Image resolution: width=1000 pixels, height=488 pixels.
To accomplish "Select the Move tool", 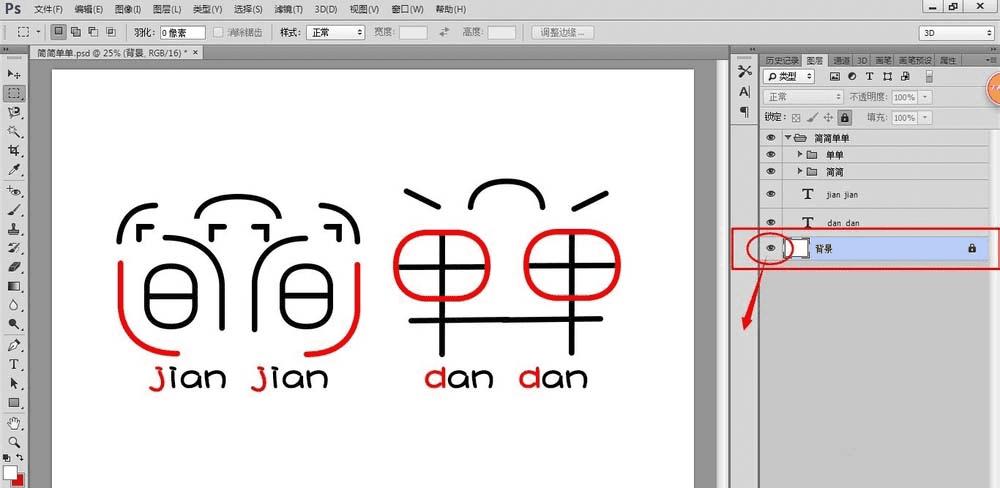I will click(x=13, y=75).
